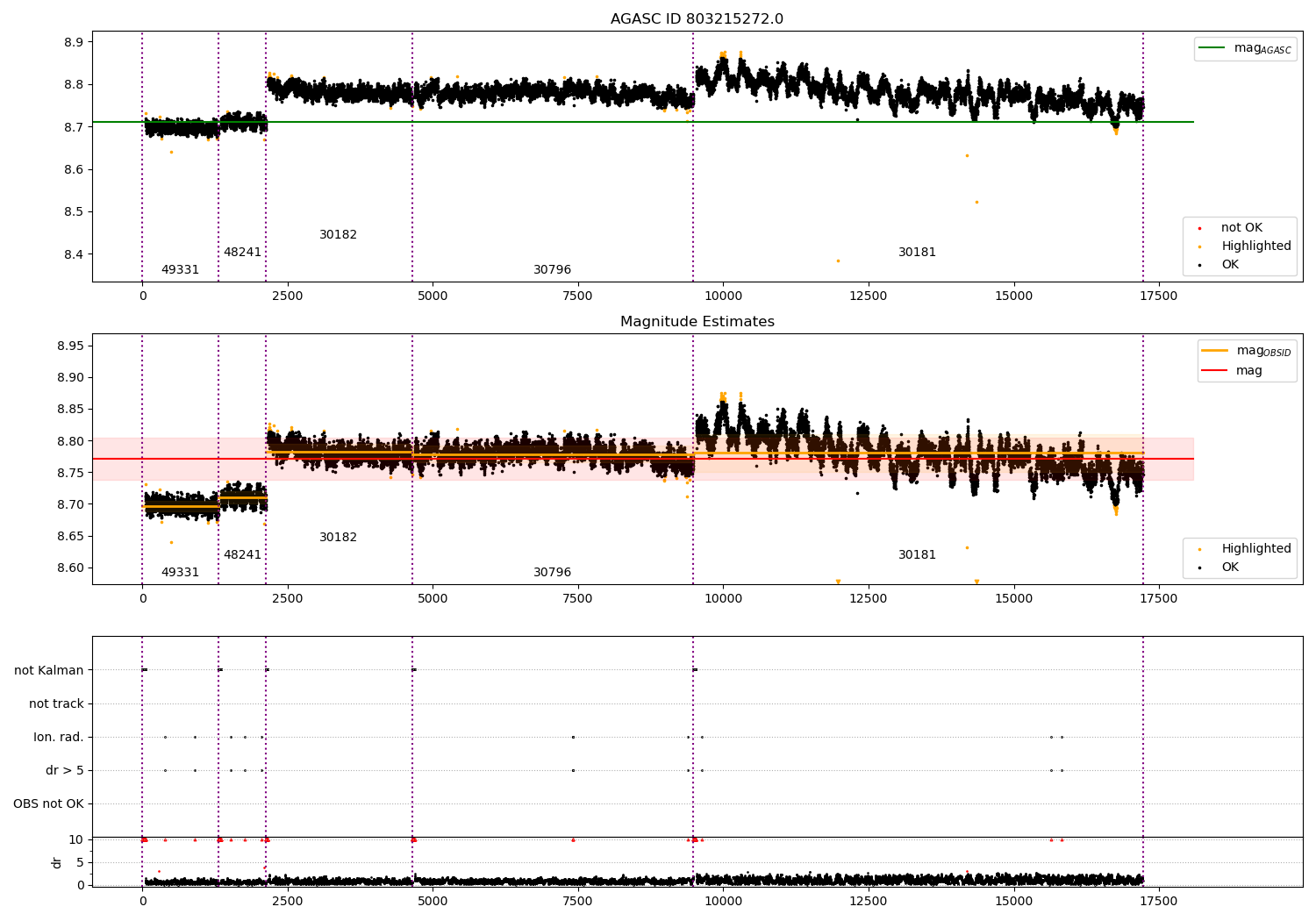Viewport: 1316px width, 921px height.
Task: Click 'Highlighted' in the Magnitude Estimates legend
Action: [1256, 549]
